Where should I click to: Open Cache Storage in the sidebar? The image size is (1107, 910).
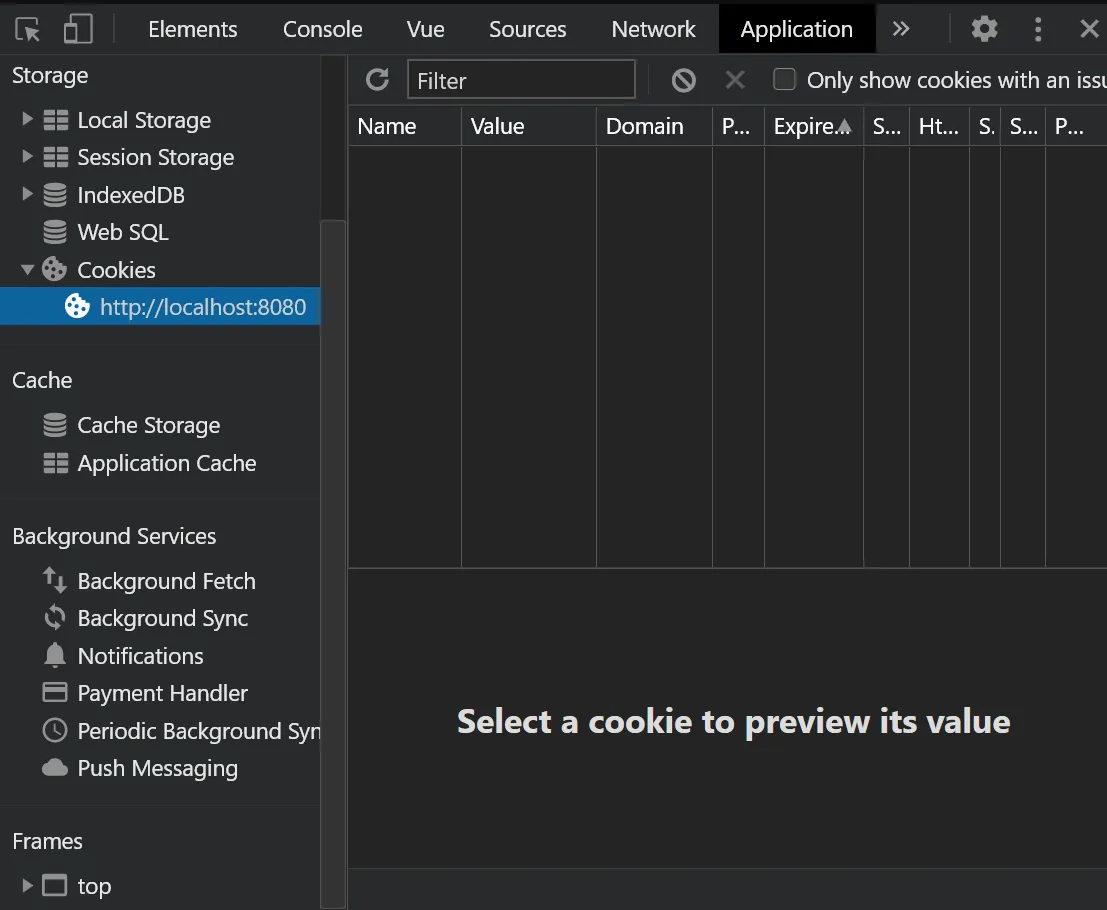tap(148, 425)
